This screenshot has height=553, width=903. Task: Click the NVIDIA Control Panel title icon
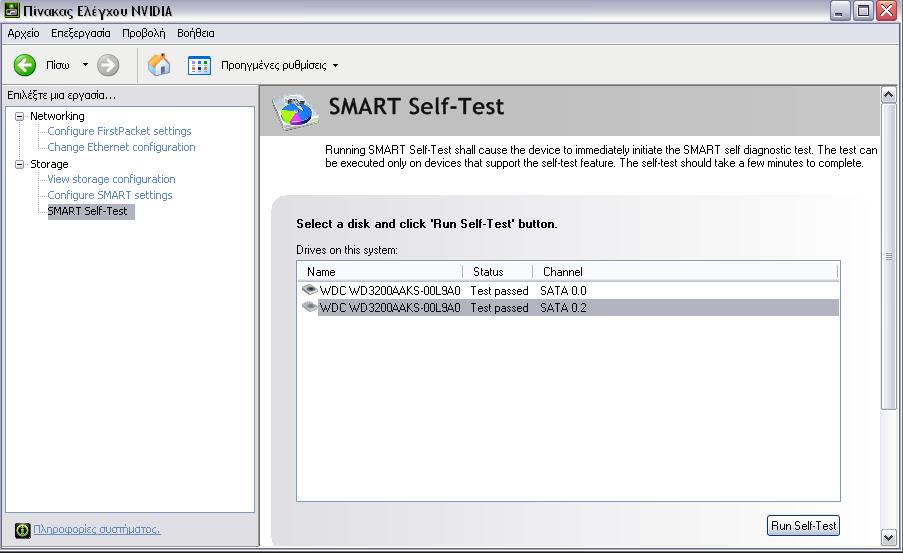point(12,10)
